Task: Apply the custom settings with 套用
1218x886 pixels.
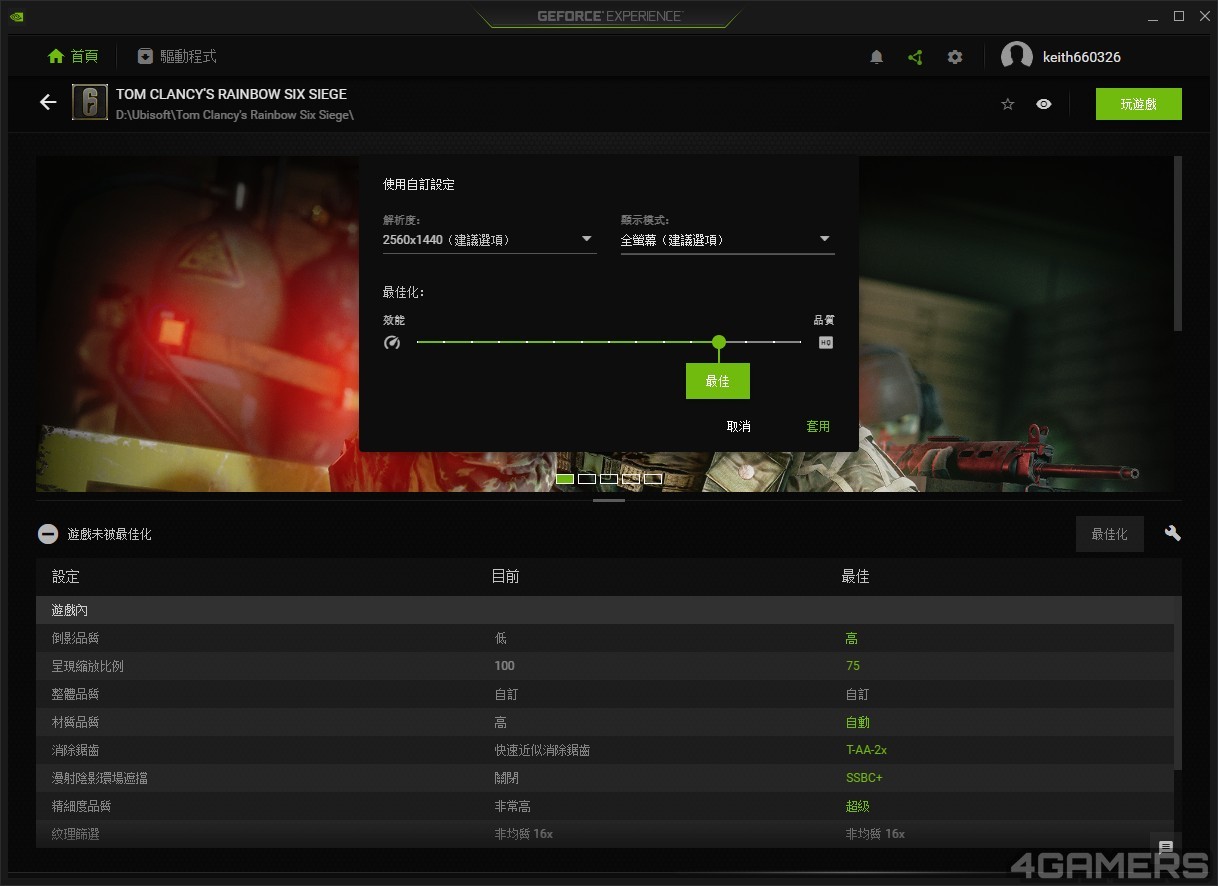Action: tap(818, 427)
